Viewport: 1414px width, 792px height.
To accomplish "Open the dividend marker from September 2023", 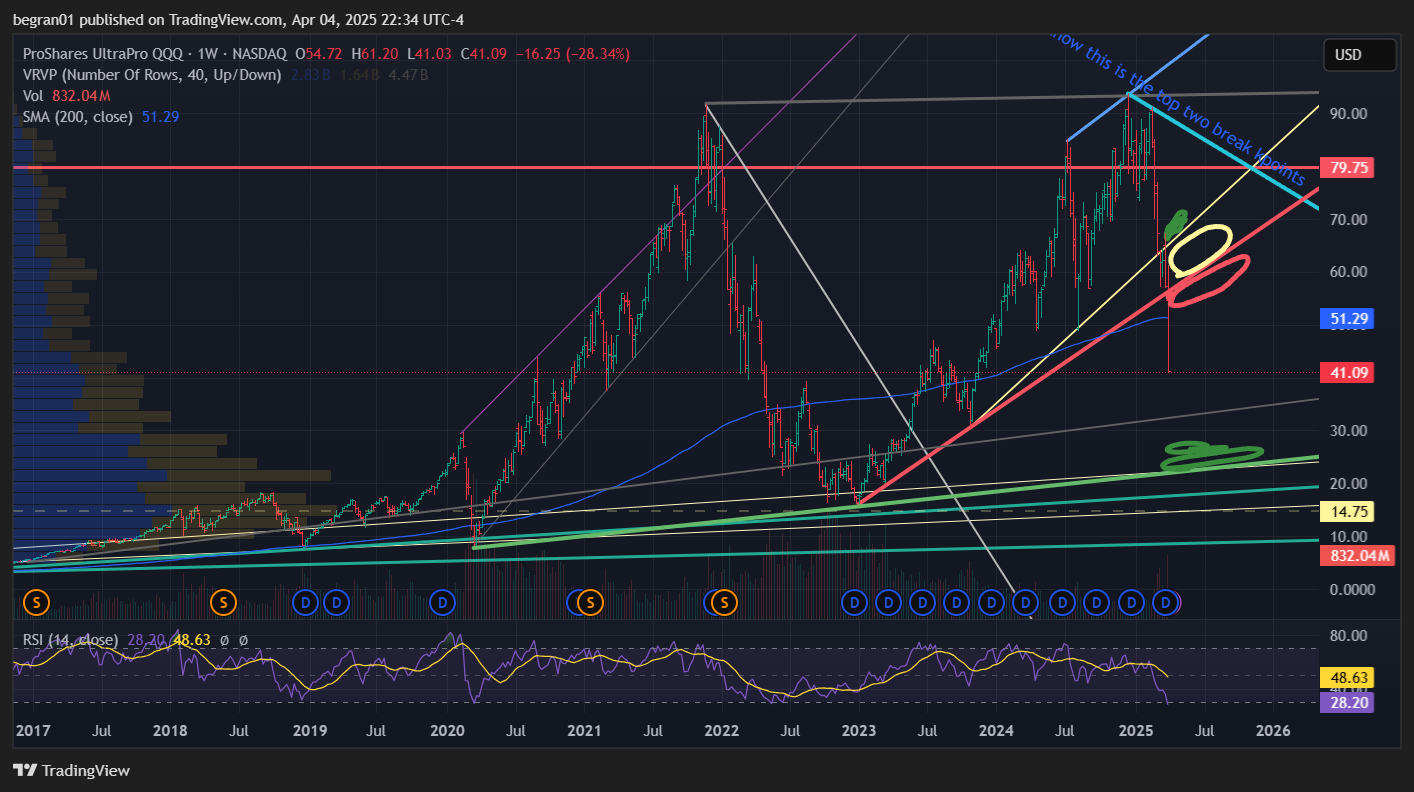I will (957, 602).
